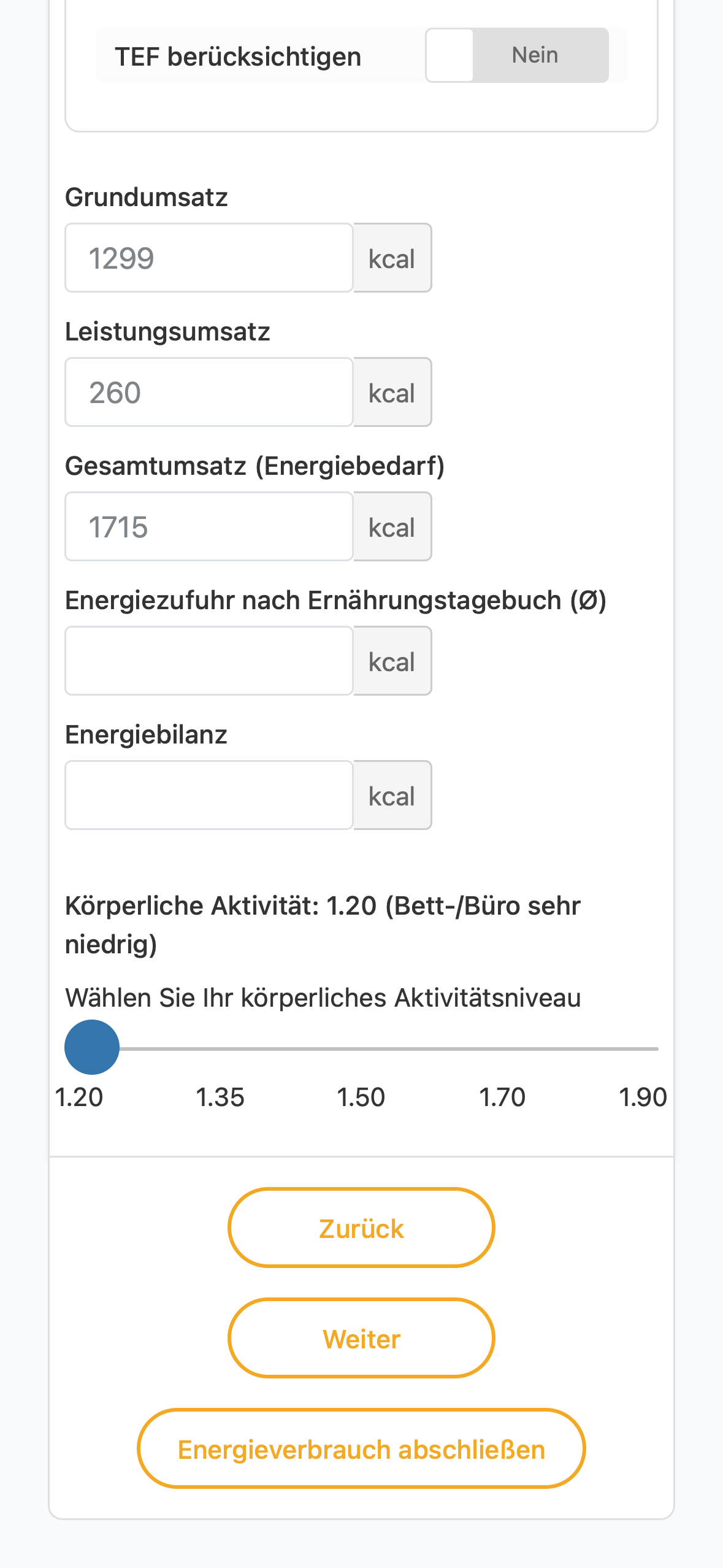Click the kcal unit next to Gesamtumsatz

click(x=392, y=526)
